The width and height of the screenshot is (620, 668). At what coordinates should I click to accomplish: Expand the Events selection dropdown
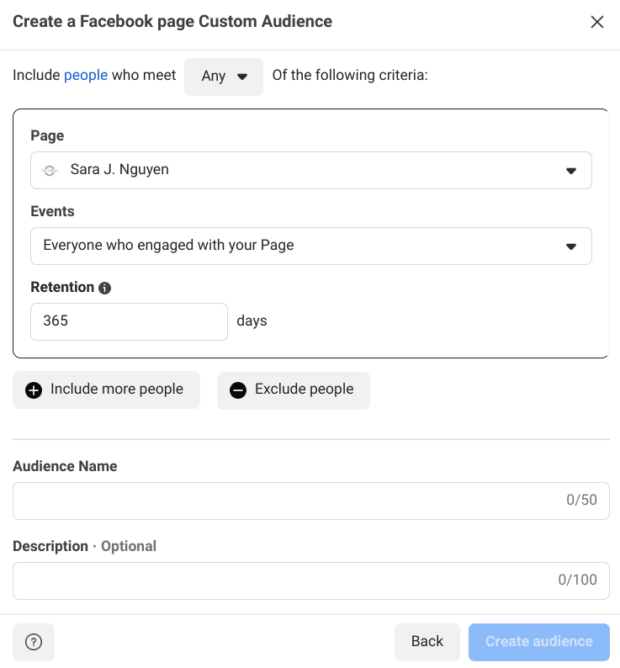[310, 246]
